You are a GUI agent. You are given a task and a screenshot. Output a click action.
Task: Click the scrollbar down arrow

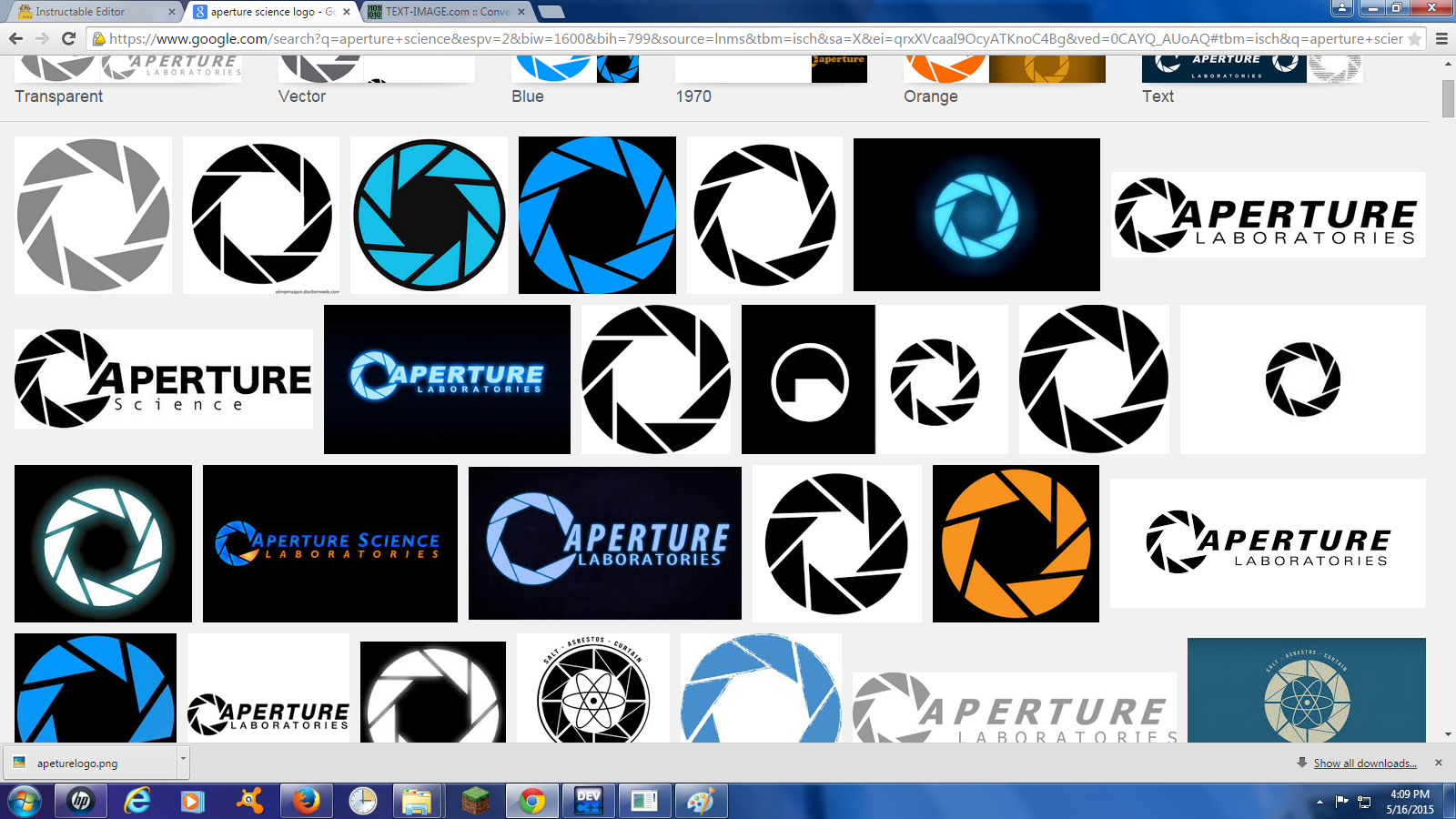[x=1448, y=734]
